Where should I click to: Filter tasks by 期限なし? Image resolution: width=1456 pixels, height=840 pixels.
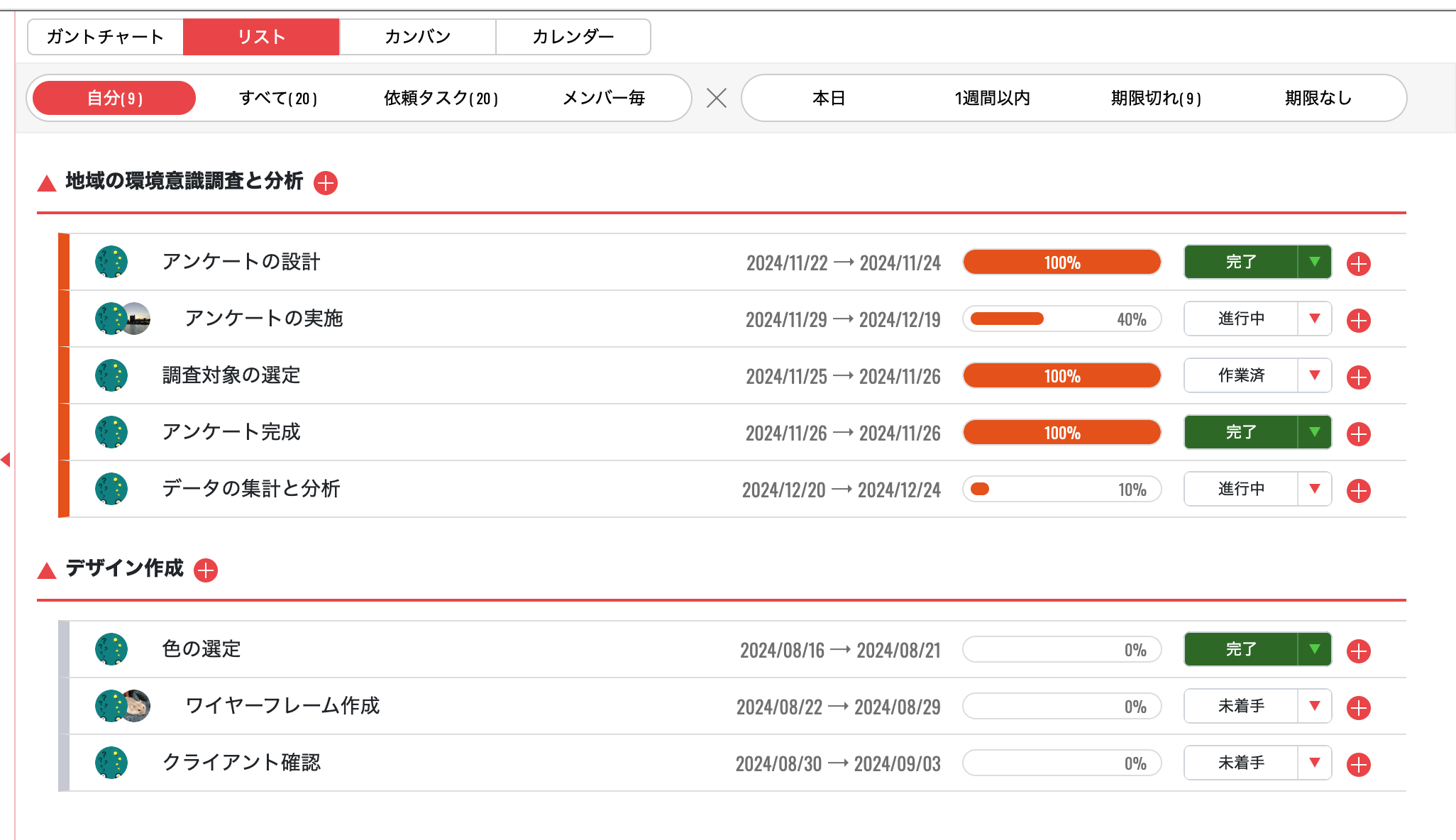point(1318,98)
